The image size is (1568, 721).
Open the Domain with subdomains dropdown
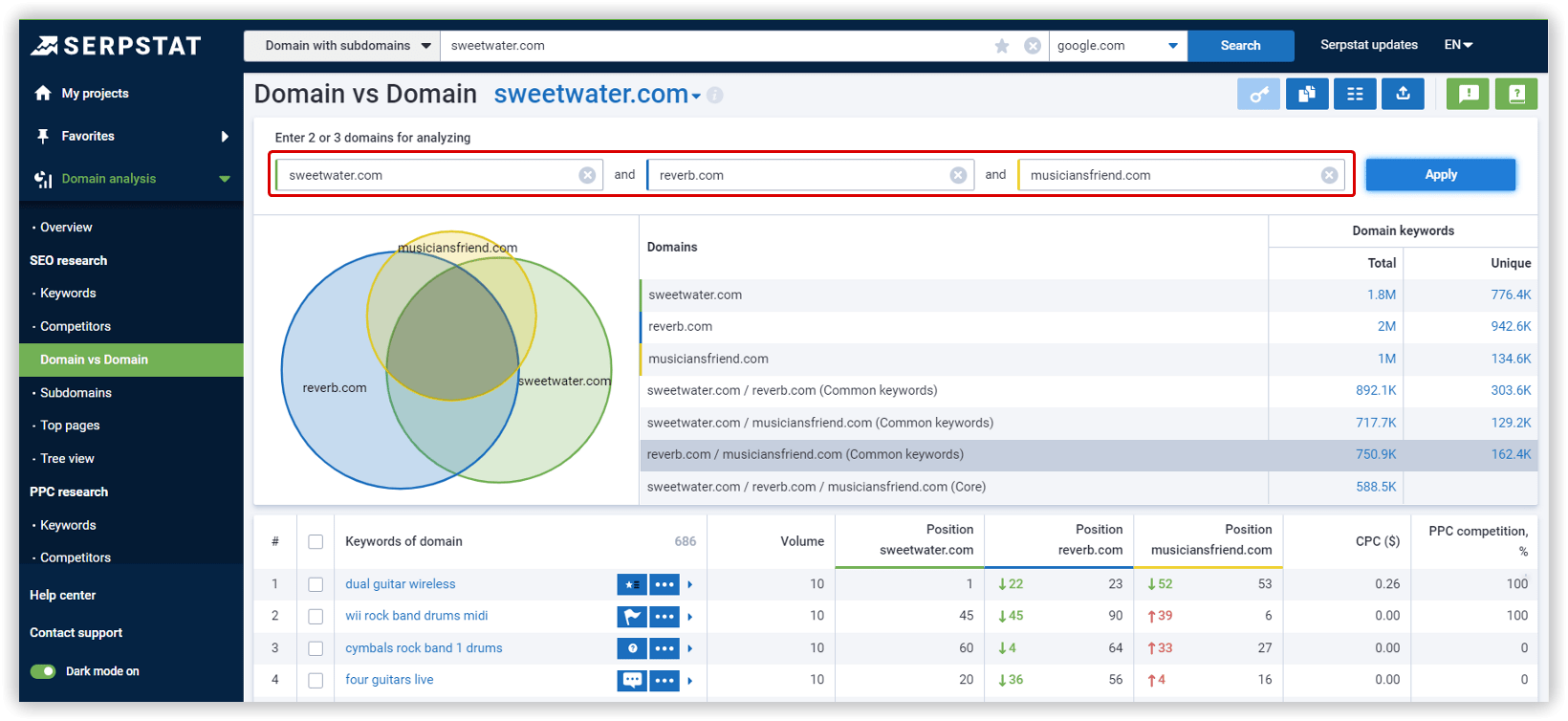pos(342,46)
